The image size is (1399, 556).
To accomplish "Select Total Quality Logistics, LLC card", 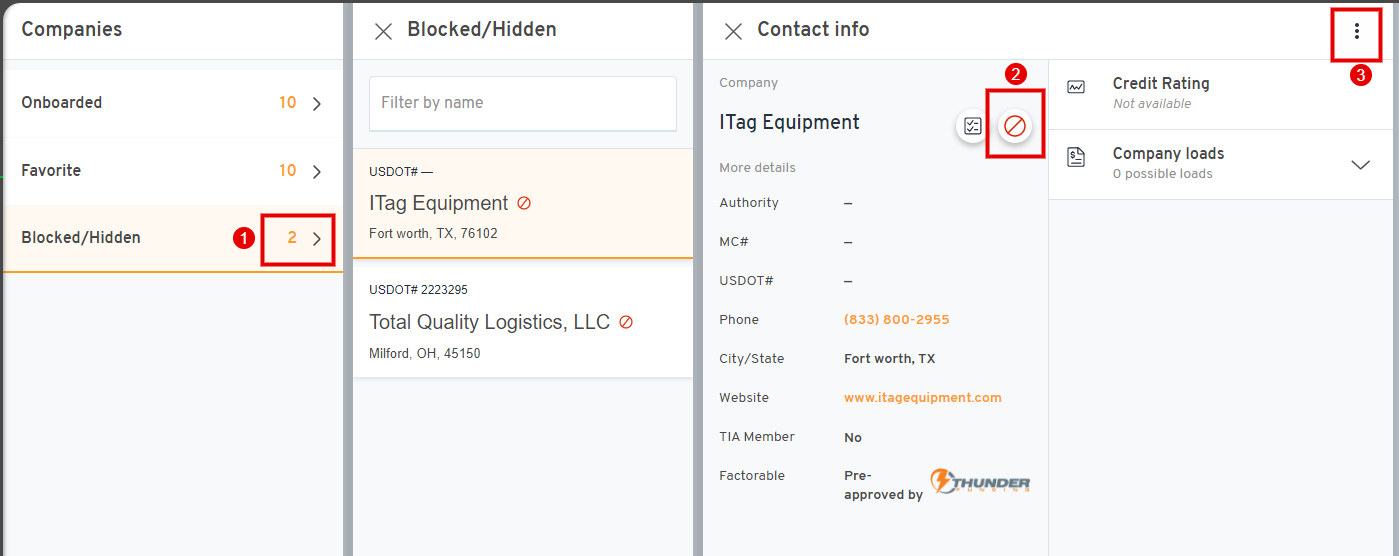I will [523, 322].
